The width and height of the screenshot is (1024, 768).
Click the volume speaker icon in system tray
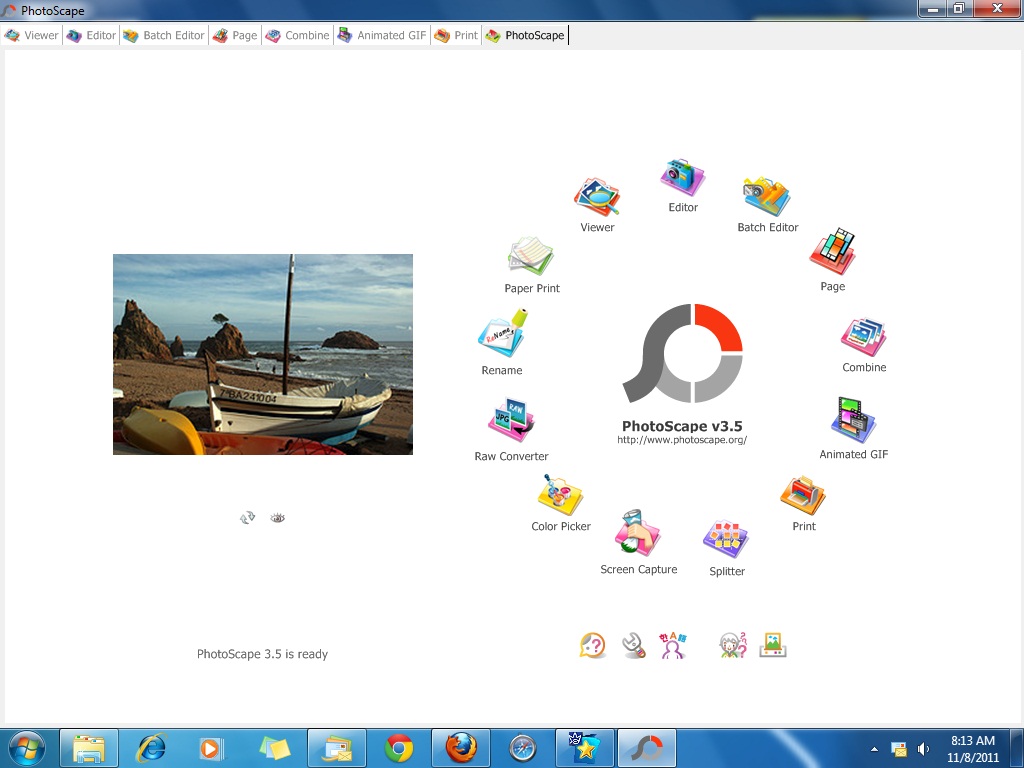pyautogui.click(x=923, y=749)
